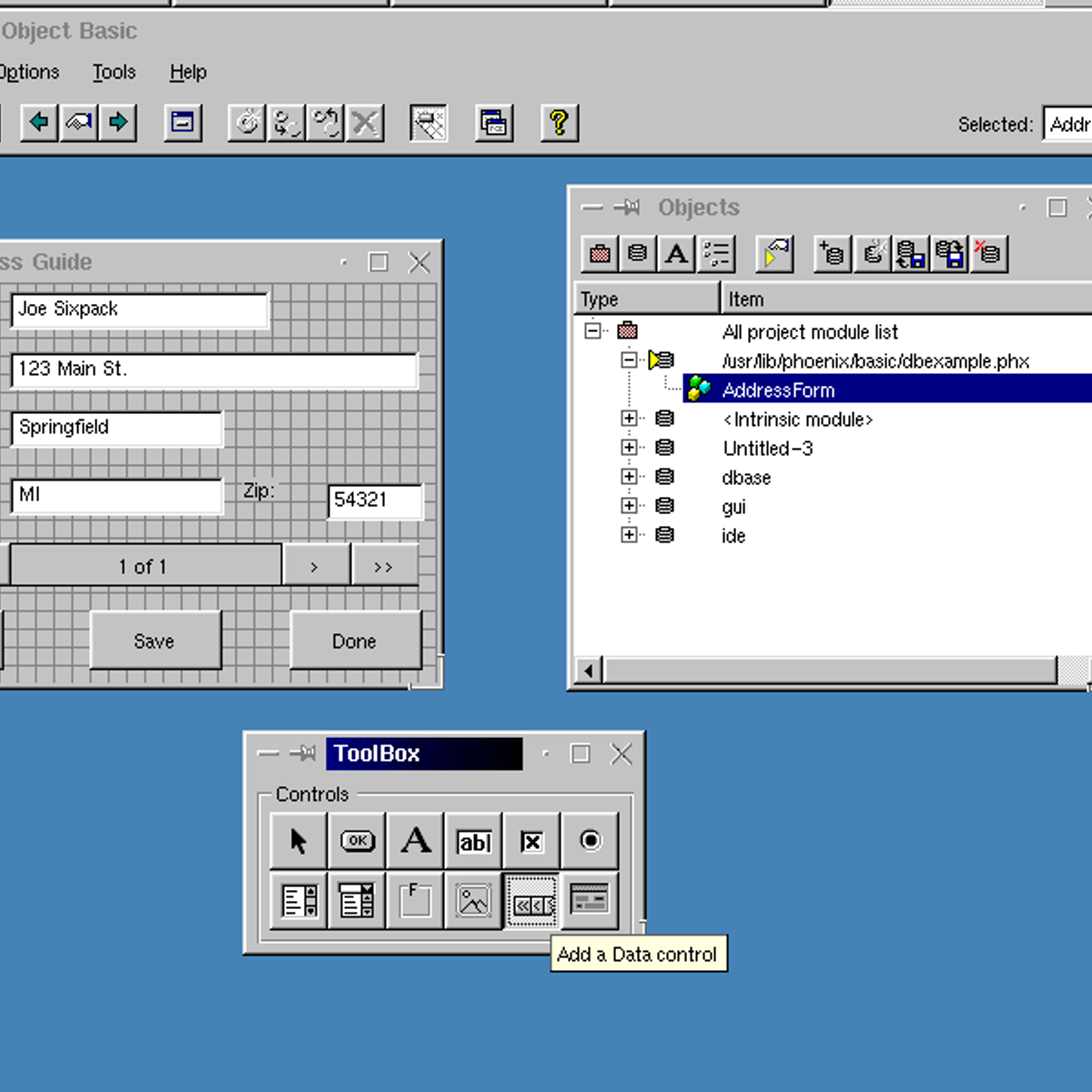
Task: Collapse the All project module list node
Action: 592,330
